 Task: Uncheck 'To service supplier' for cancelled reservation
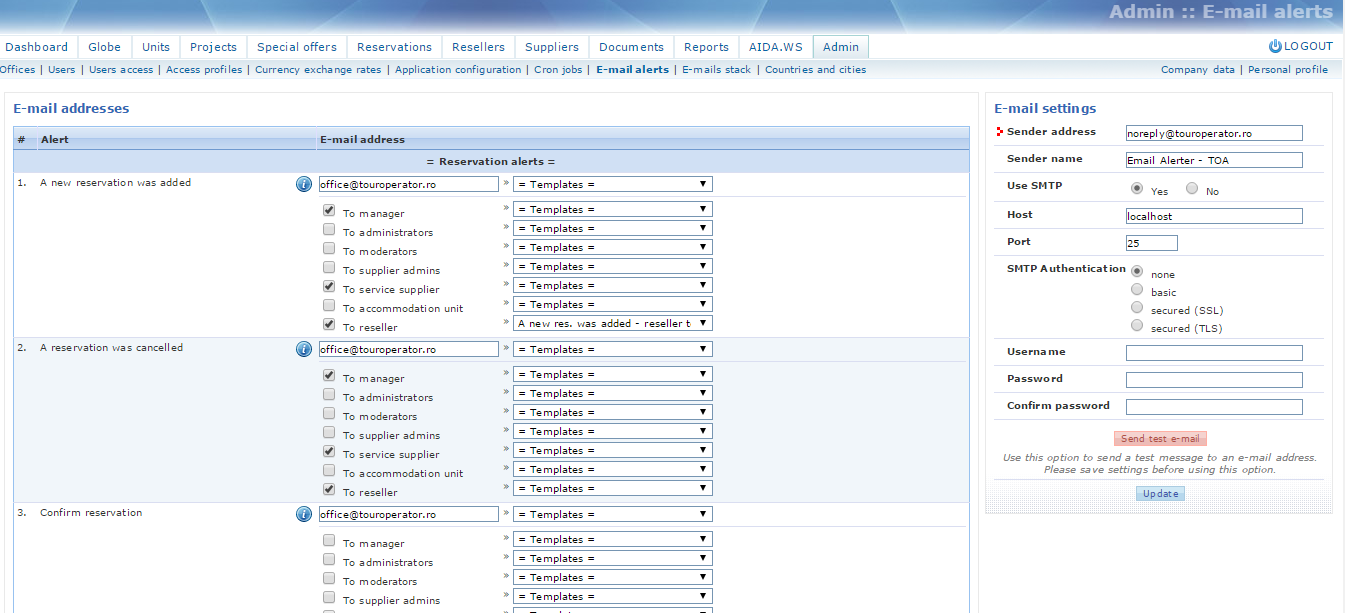tap(329, 452)
